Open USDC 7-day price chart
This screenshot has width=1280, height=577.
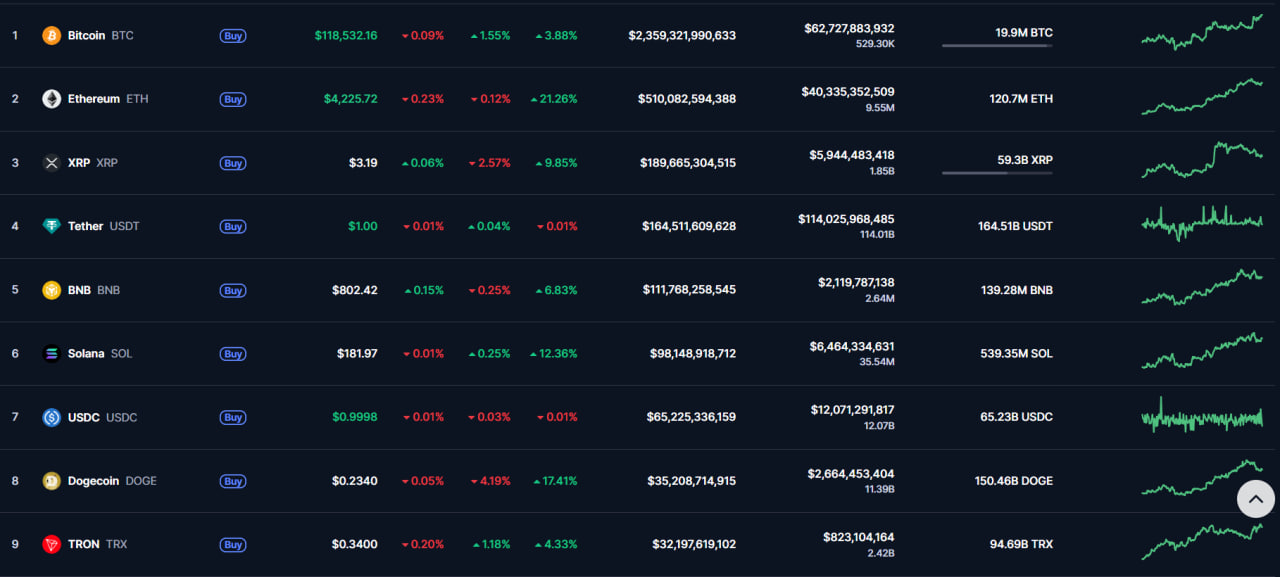(x=1202, y=414)
